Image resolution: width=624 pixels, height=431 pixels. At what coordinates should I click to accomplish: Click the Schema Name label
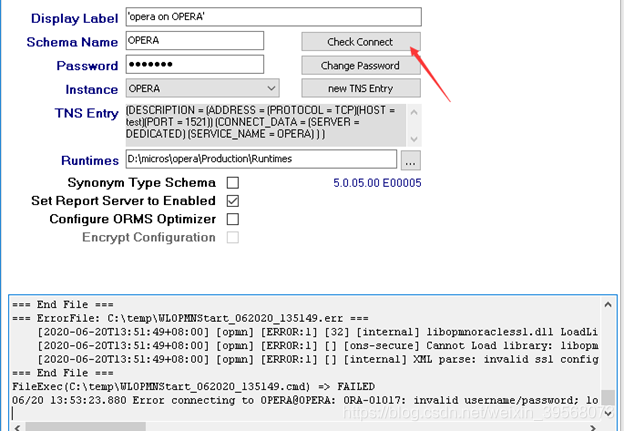click(x=72, y=42)
